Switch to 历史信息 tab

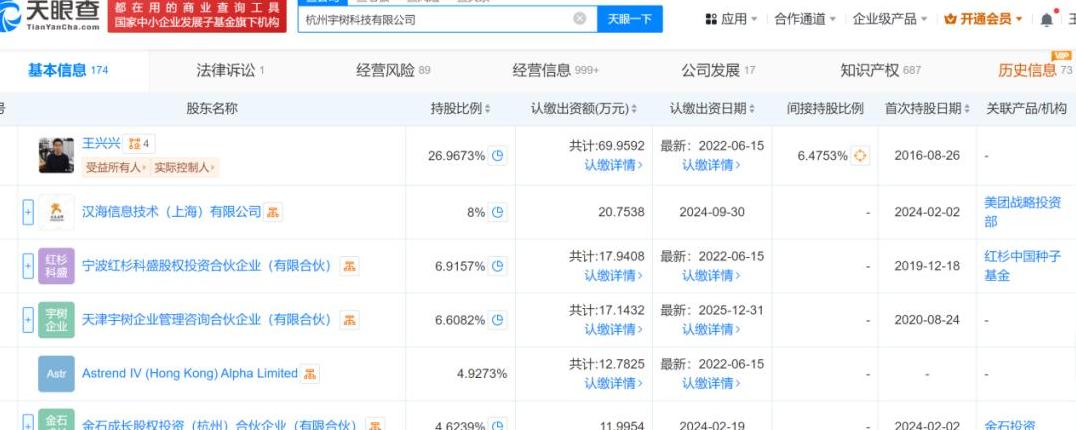(1034, 70)
